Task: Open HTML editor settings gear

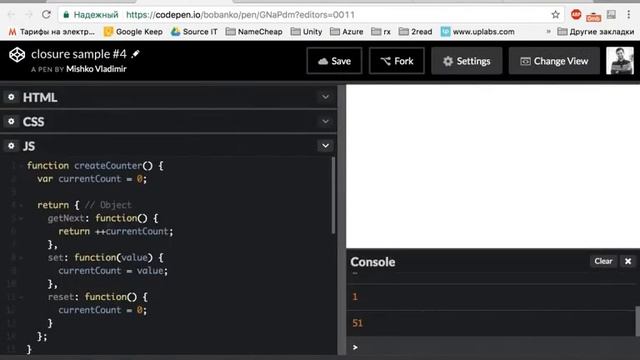Action: [11, 97]
